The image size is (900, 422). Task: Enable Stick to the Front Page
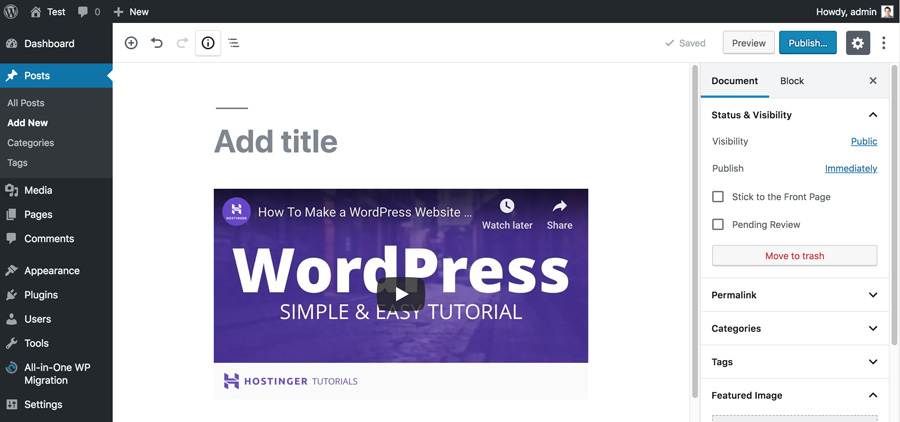[x=718, y=197]
